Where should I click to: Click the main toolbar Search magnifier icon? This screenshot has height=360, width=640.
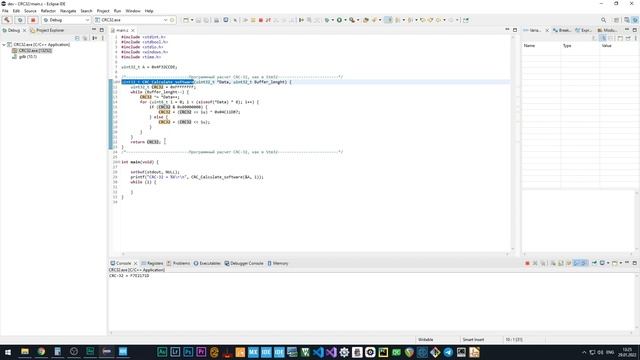tap(603, 20)
